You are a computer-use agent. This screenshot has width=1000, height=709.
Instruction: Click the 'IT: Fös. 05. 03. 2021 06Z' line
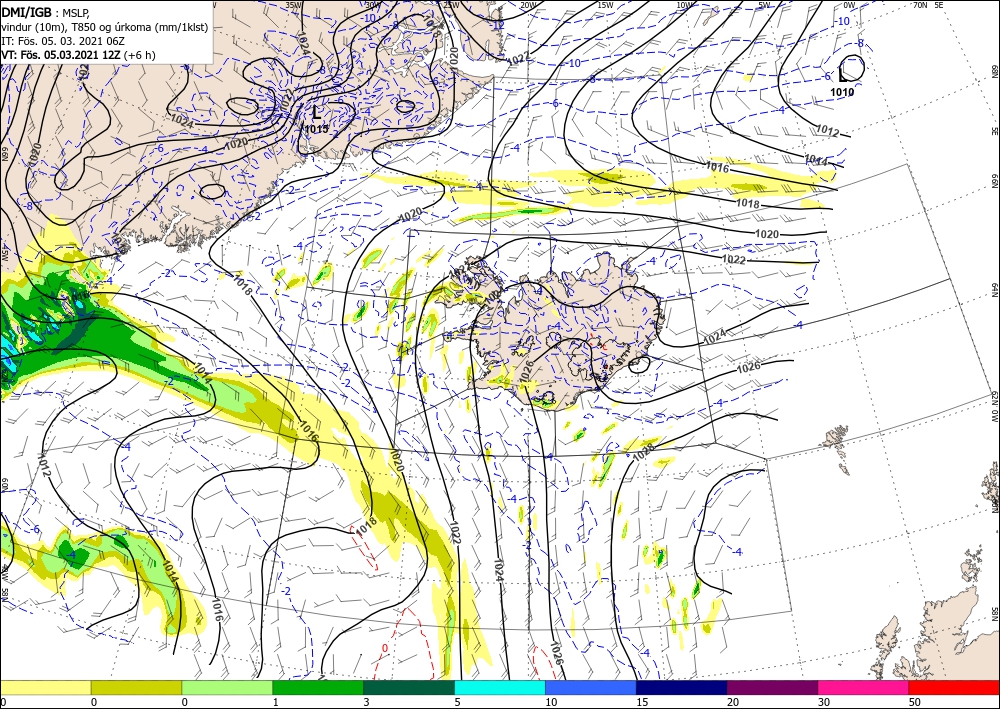point(62,41)
